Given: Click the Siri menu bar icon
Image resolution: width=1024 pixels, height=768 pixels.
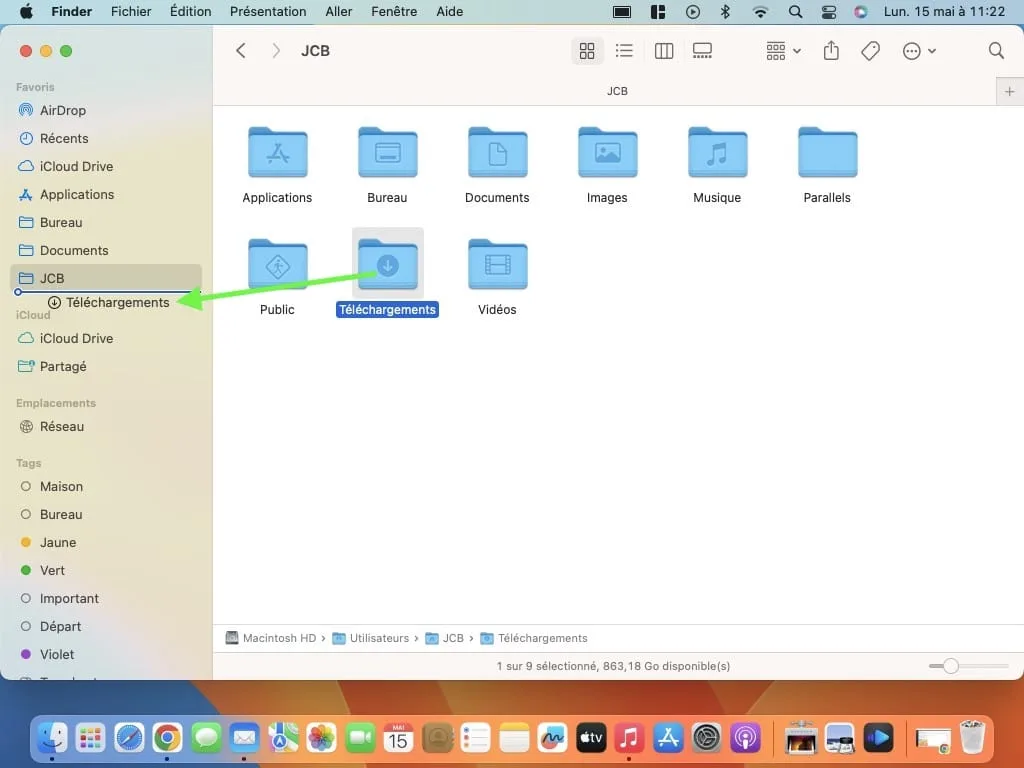Looking at the screenshot, I should (x=861, y=12).
